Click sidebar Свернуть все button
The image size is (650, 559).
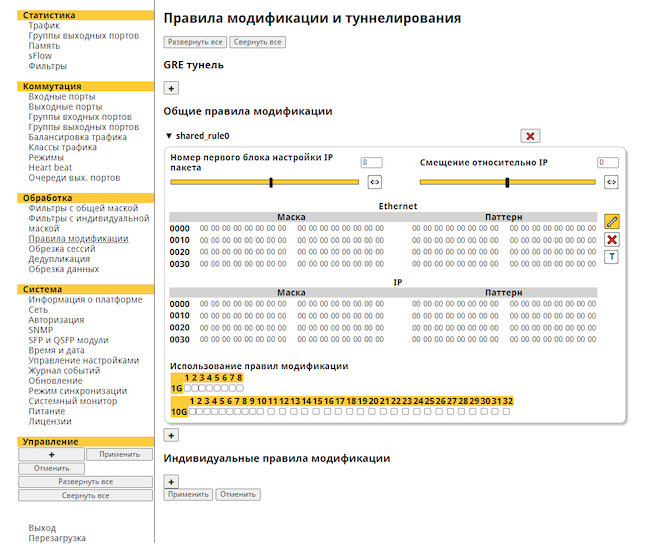tap(85, 495)
